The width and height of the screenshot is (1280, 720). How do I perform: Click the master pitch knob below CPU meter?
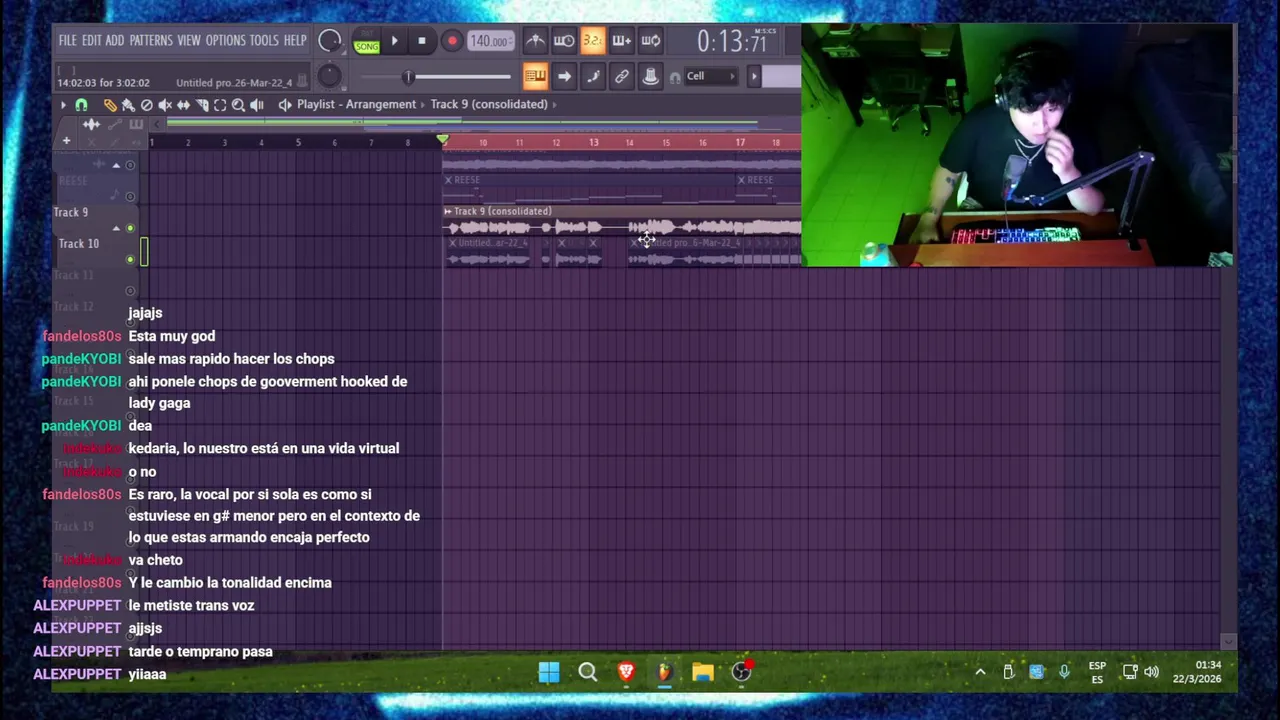(329, 76)
